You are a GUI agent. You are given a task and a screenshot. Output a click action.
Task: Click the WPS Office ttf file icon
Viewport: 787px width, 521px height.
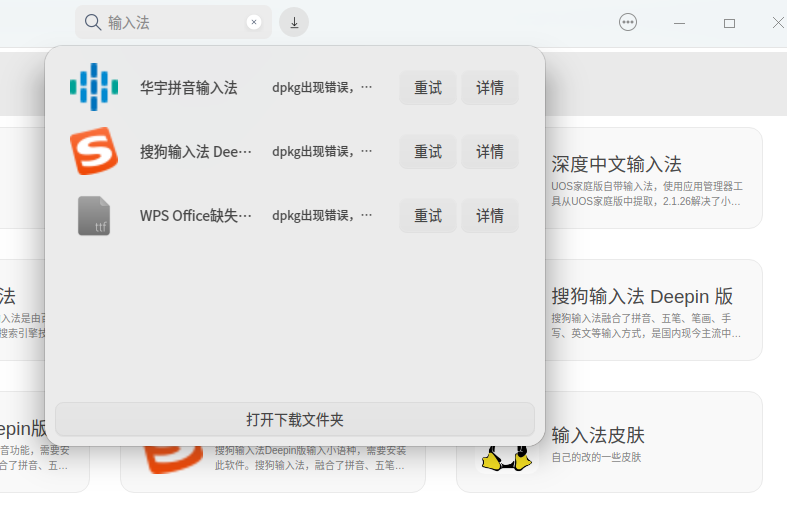coord(94,215)
